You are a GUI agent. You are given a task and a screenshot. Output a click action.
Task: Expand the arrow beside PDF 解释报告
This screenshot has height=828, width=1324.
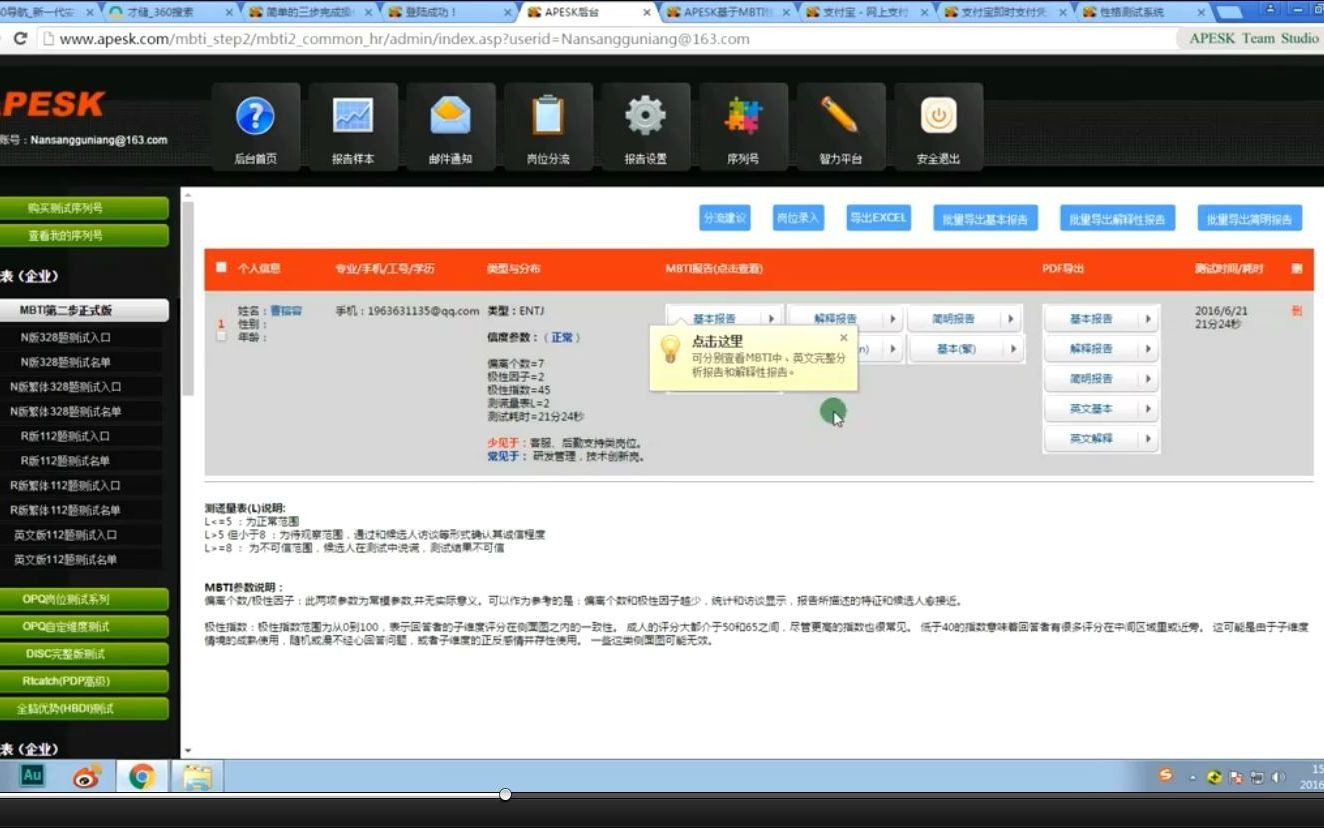pyautogui.click(x=1147, y=349)
